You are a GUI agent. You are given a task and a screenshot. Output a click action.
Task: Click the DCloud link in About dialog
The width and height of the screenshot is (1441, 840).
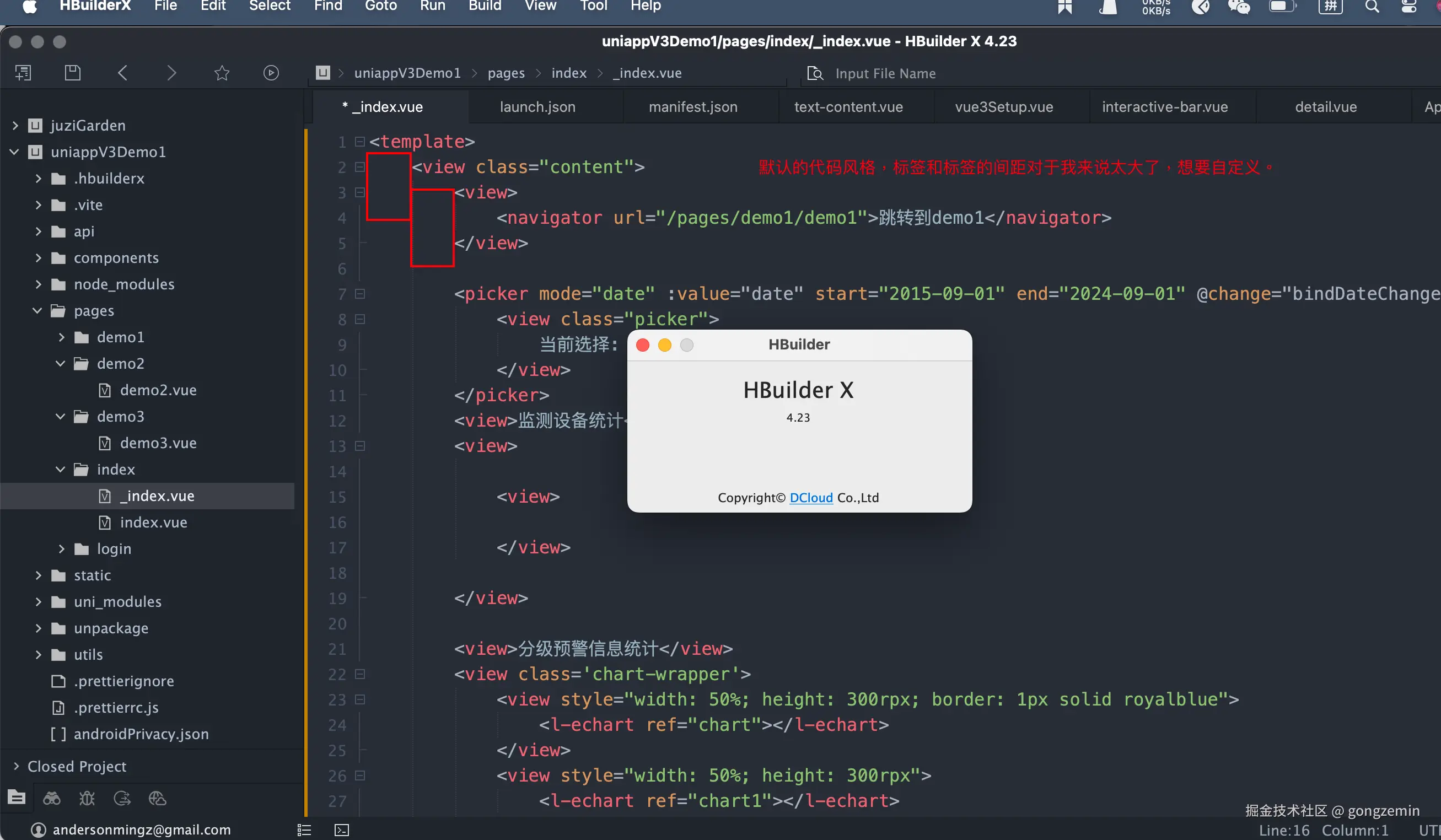tap(811, 498)
